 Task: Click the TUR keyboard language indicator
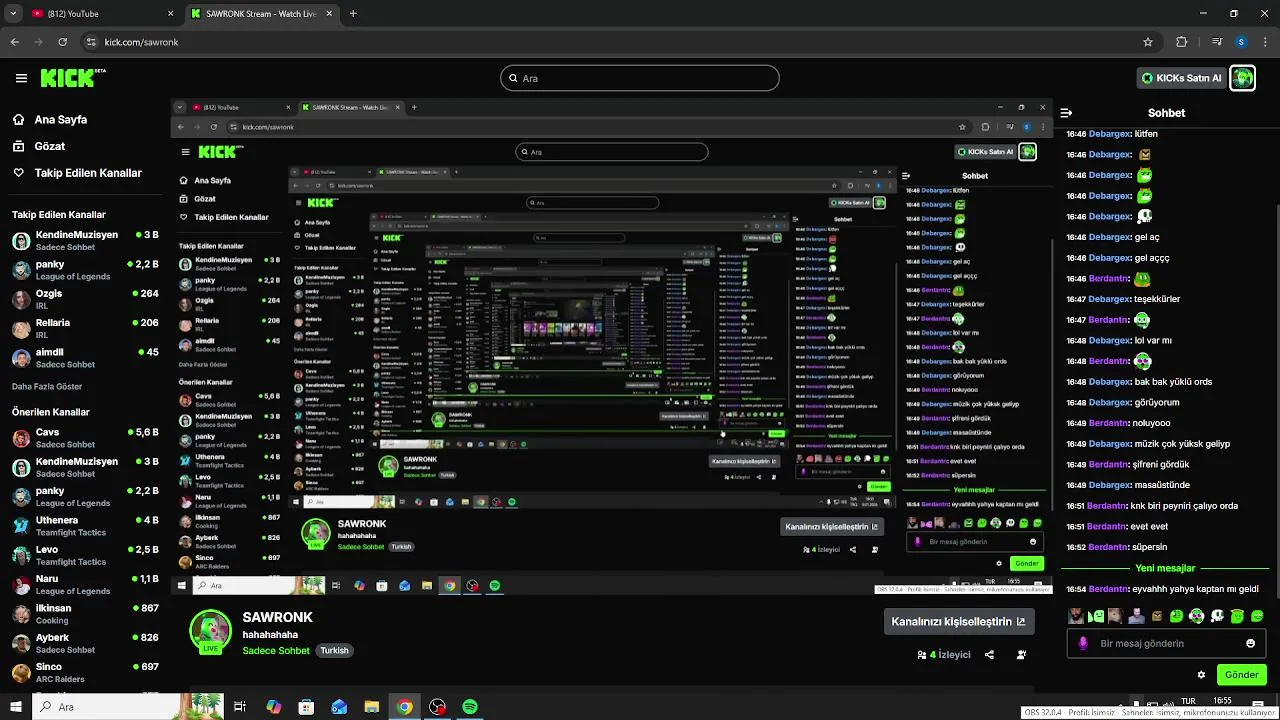coord(1188,702)
